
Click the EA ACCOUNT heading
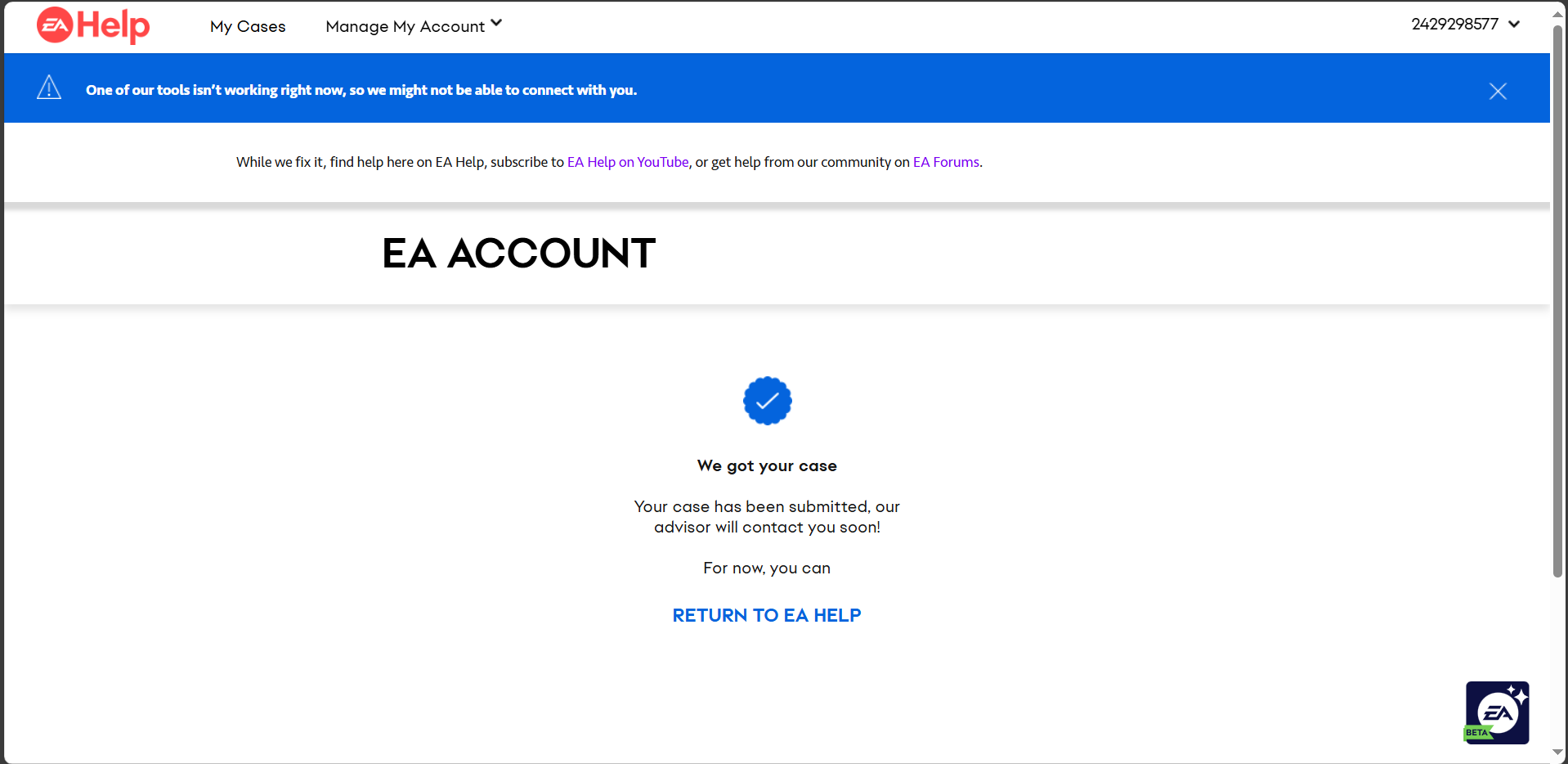click(x=519, y=254)
